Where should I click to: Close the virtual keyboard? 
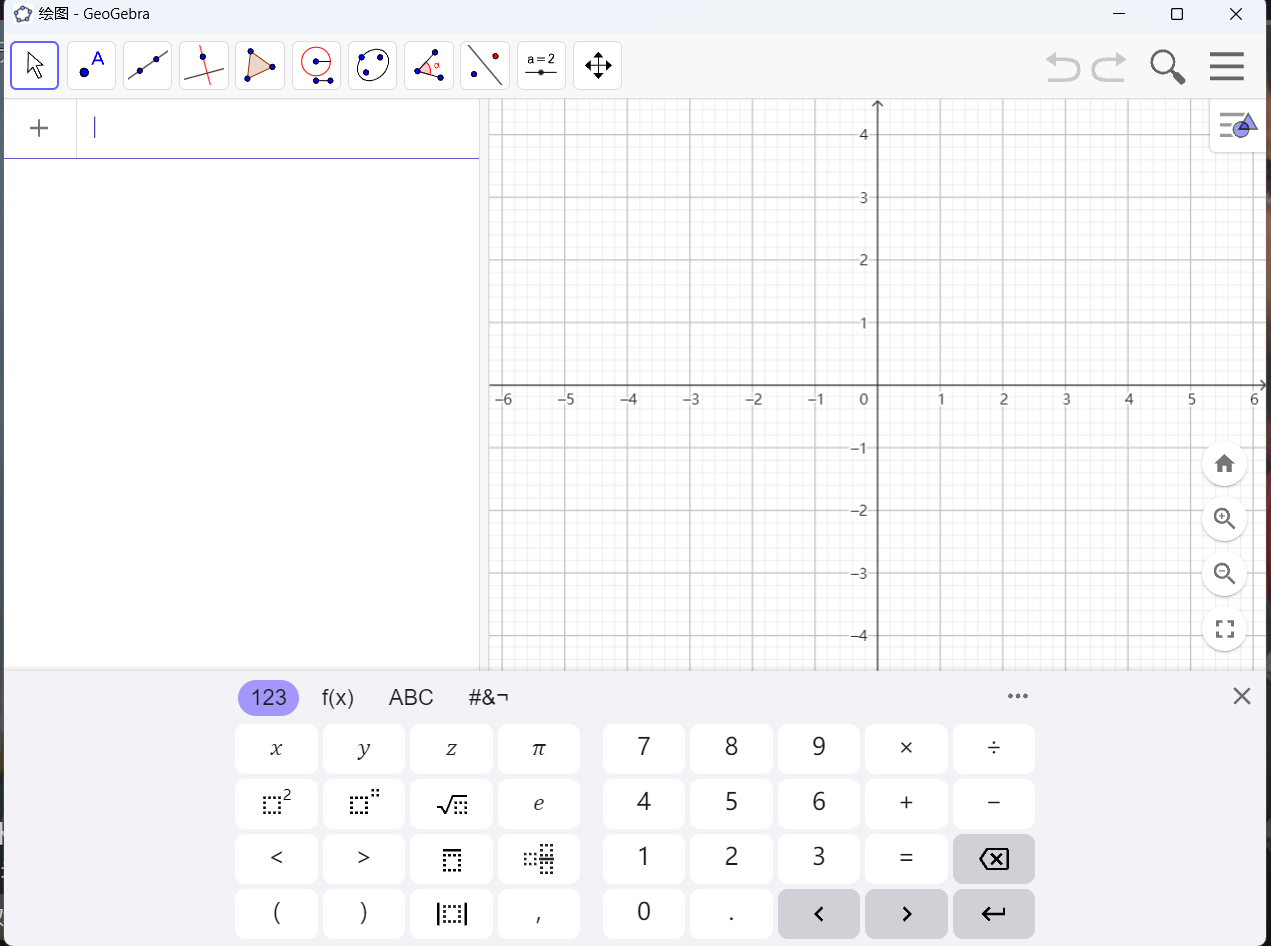click(x=1242, y=696)
